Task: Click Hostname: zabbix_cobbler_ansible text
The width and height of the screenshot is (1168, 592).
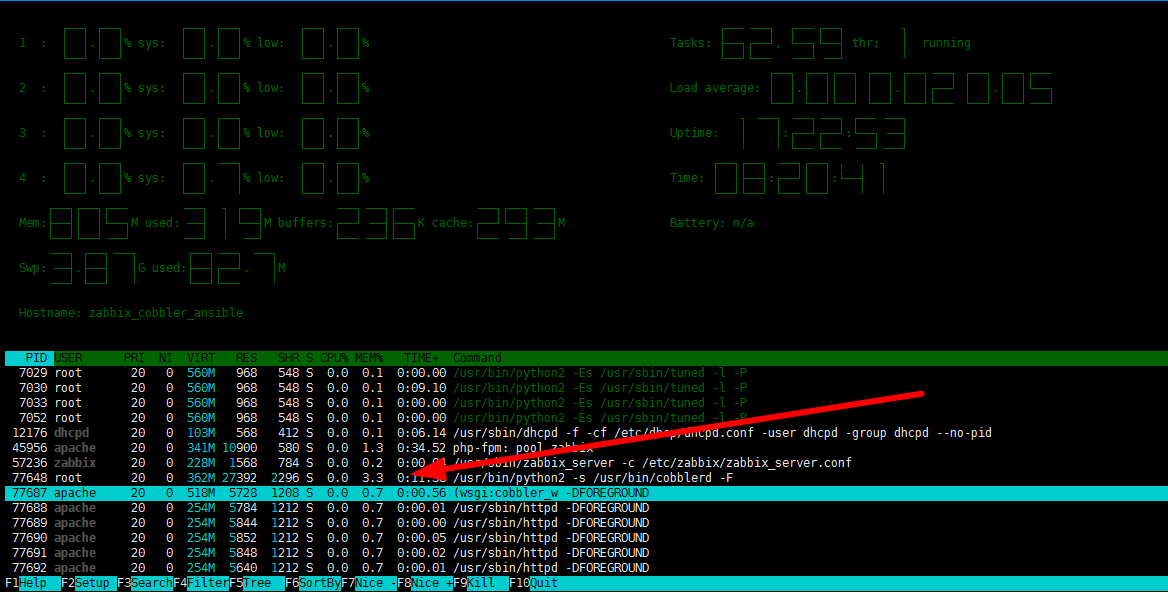Action: (131, 313)
